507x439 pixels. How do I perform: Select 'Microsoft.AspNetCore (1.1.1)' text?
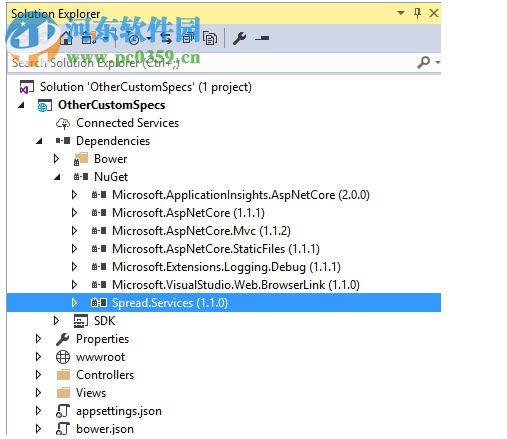tap(188, 213)
